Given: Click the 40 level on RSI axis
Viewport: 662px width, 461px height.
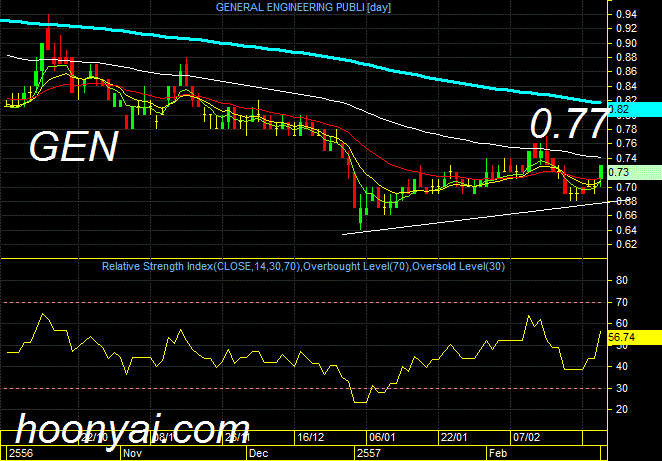Looking at the screenshot, I should (x=621, y=366).
